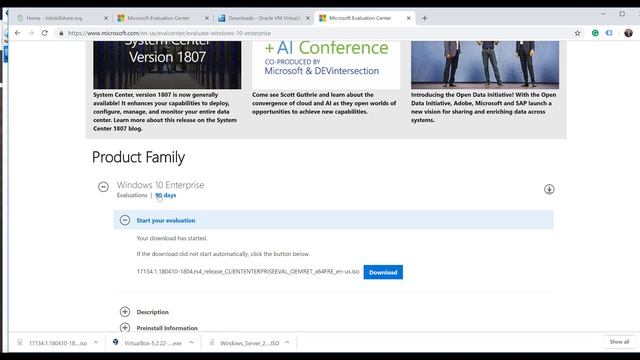Click the address bar URL

(x=169, y=33)
